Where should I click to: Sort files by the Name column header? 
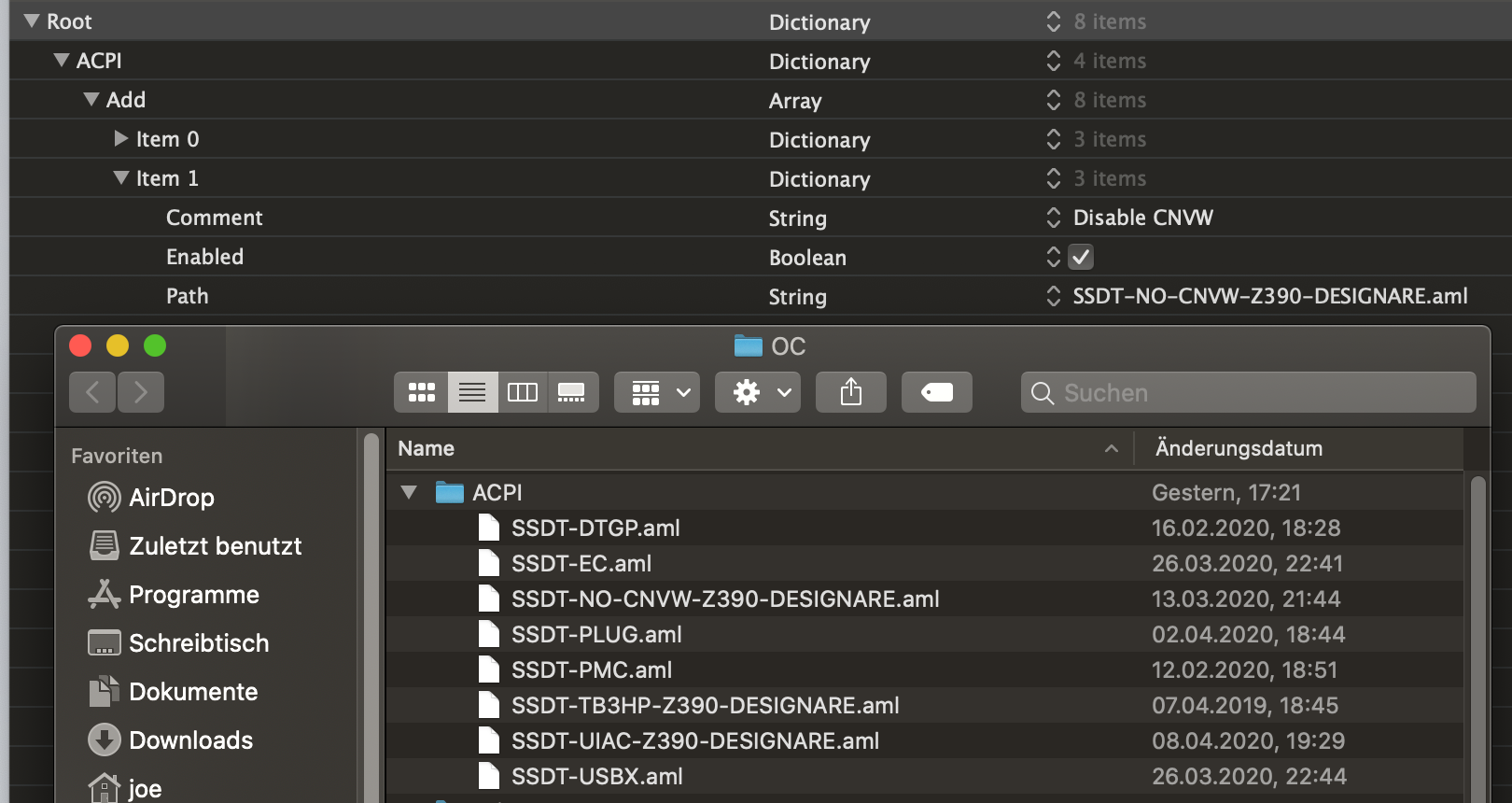point(747,448)
